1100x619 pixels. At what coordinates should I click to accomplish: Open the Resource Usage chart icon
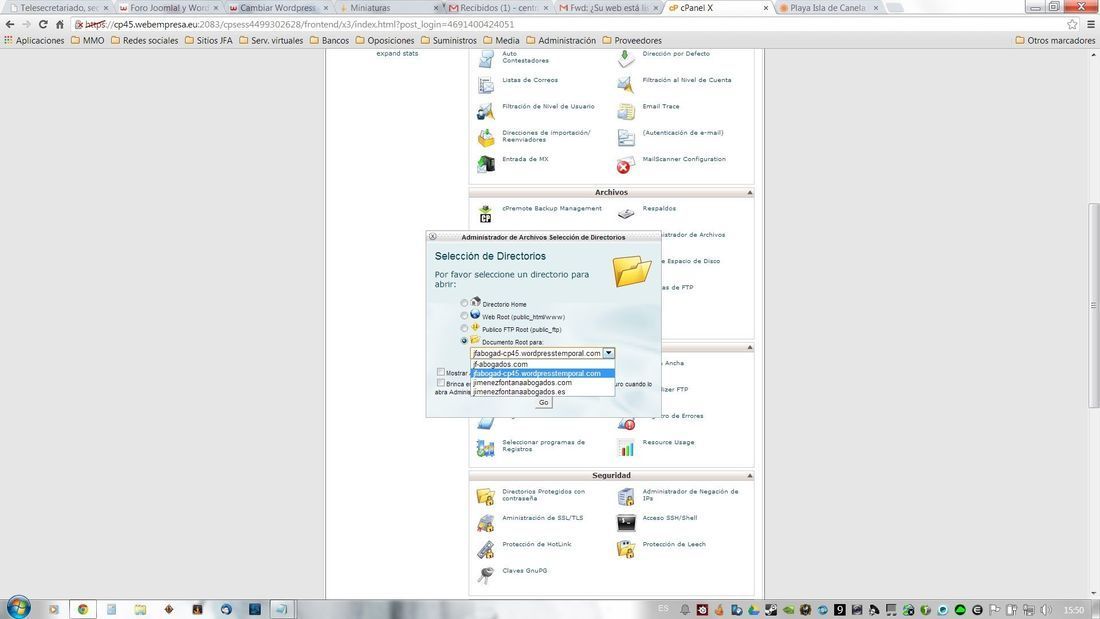click(x=626, y=448)
